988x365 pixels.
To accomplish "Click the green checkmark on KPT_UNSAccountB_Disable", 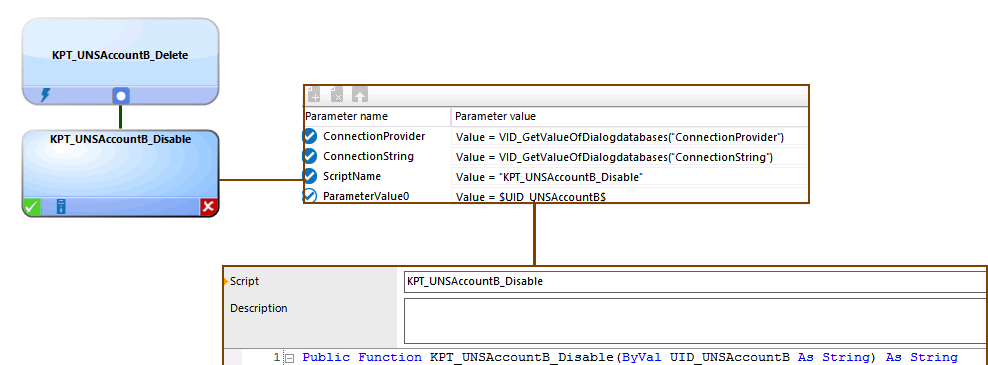I will tap(32, 207).
